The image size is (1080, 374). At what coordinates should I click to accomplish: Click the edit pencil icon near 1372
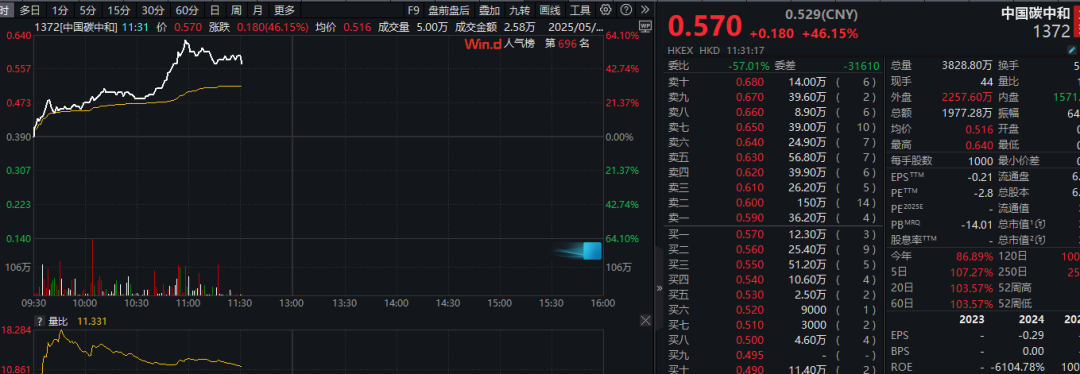click(x=1070, y=50)
